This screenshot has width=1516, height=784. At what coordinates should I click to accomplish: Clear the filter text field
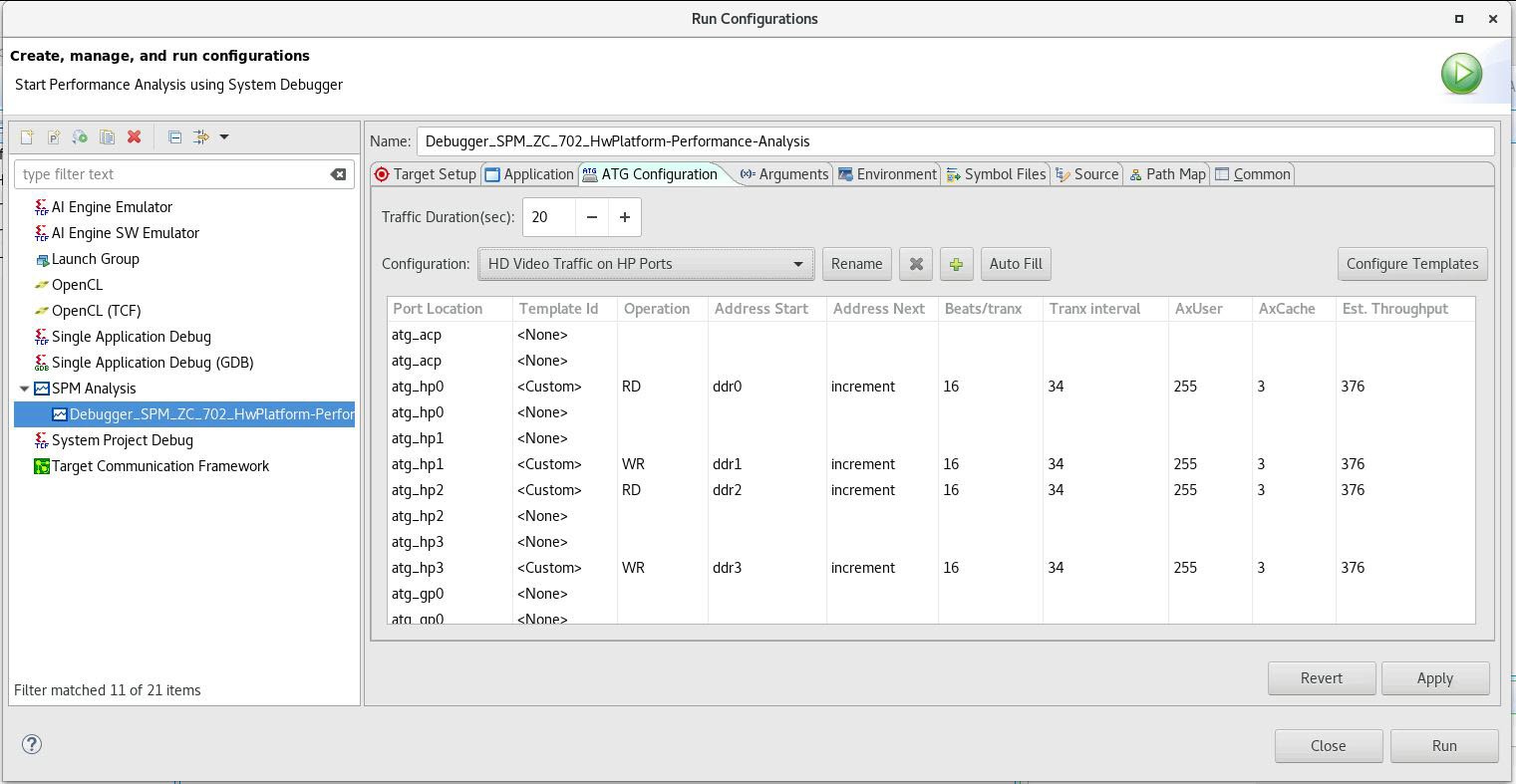click(339, 174)
